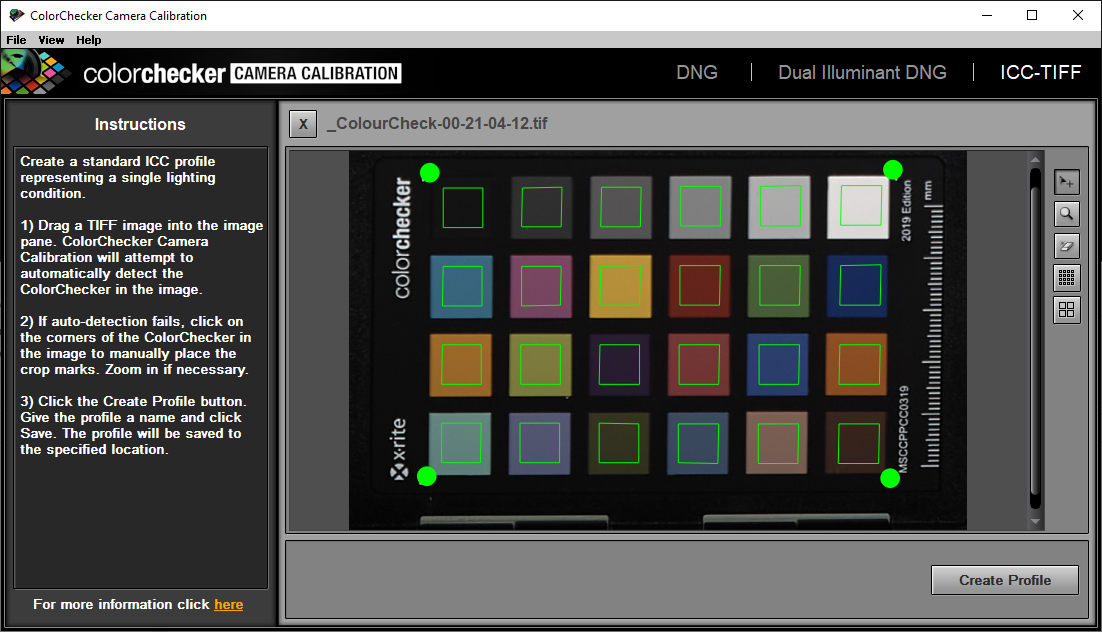Maximize the ColorChecker Camera Calibration window
Image resolution: width=1102 pixels, height=632 pixels.
coord(1032,15)
